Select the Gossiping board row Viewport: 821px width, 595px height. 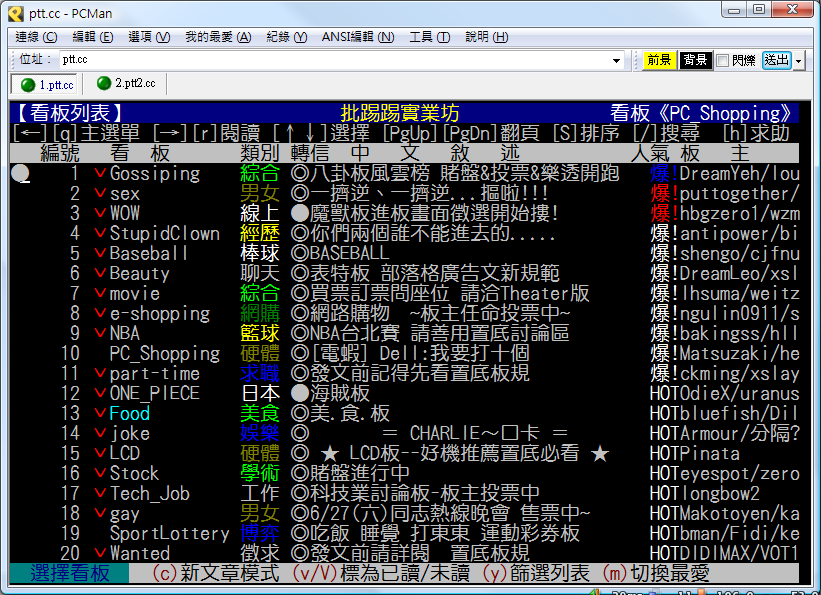(x=404, y=173)
